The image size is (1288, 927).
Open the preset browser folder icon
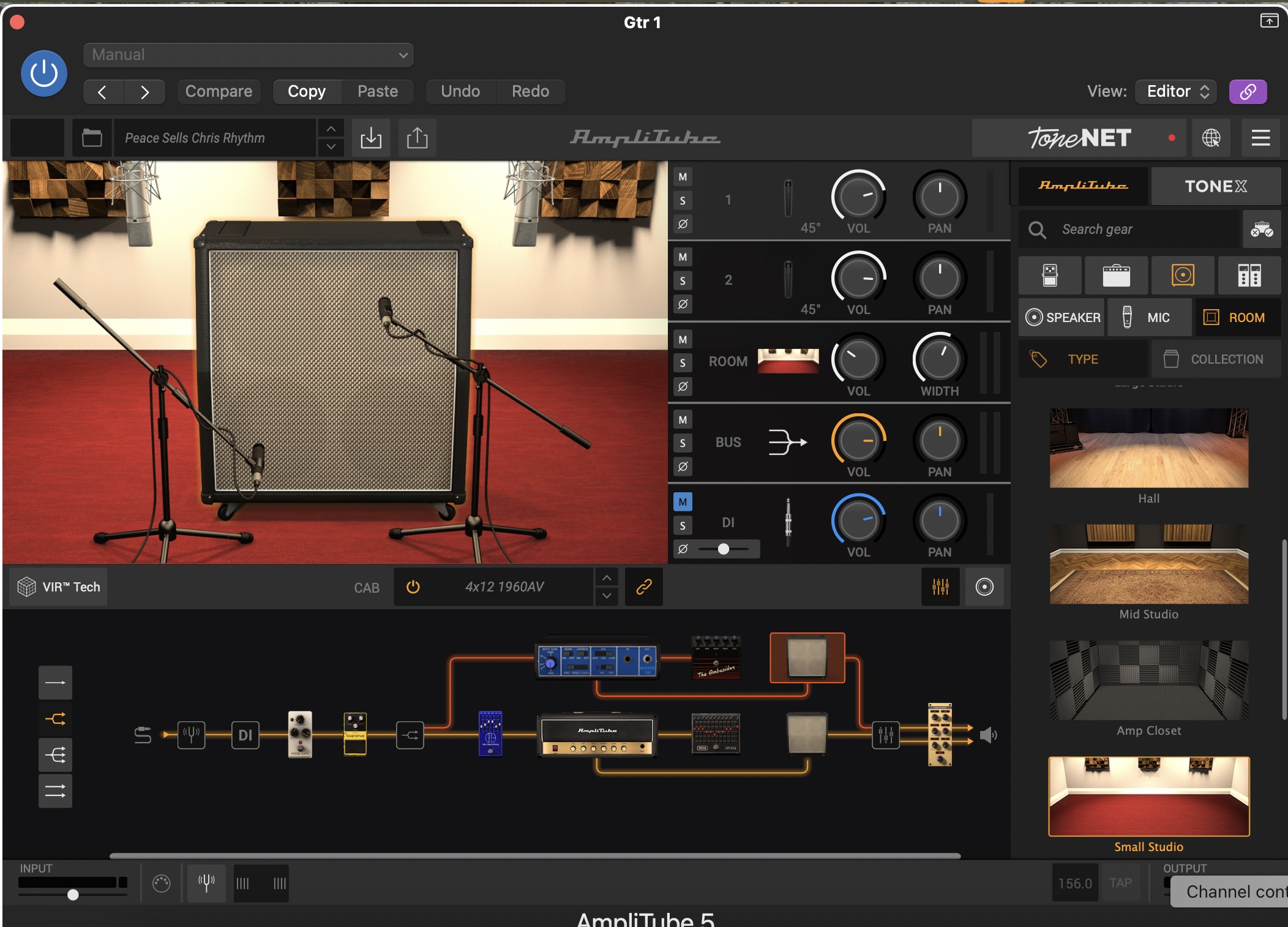point(92,138)
